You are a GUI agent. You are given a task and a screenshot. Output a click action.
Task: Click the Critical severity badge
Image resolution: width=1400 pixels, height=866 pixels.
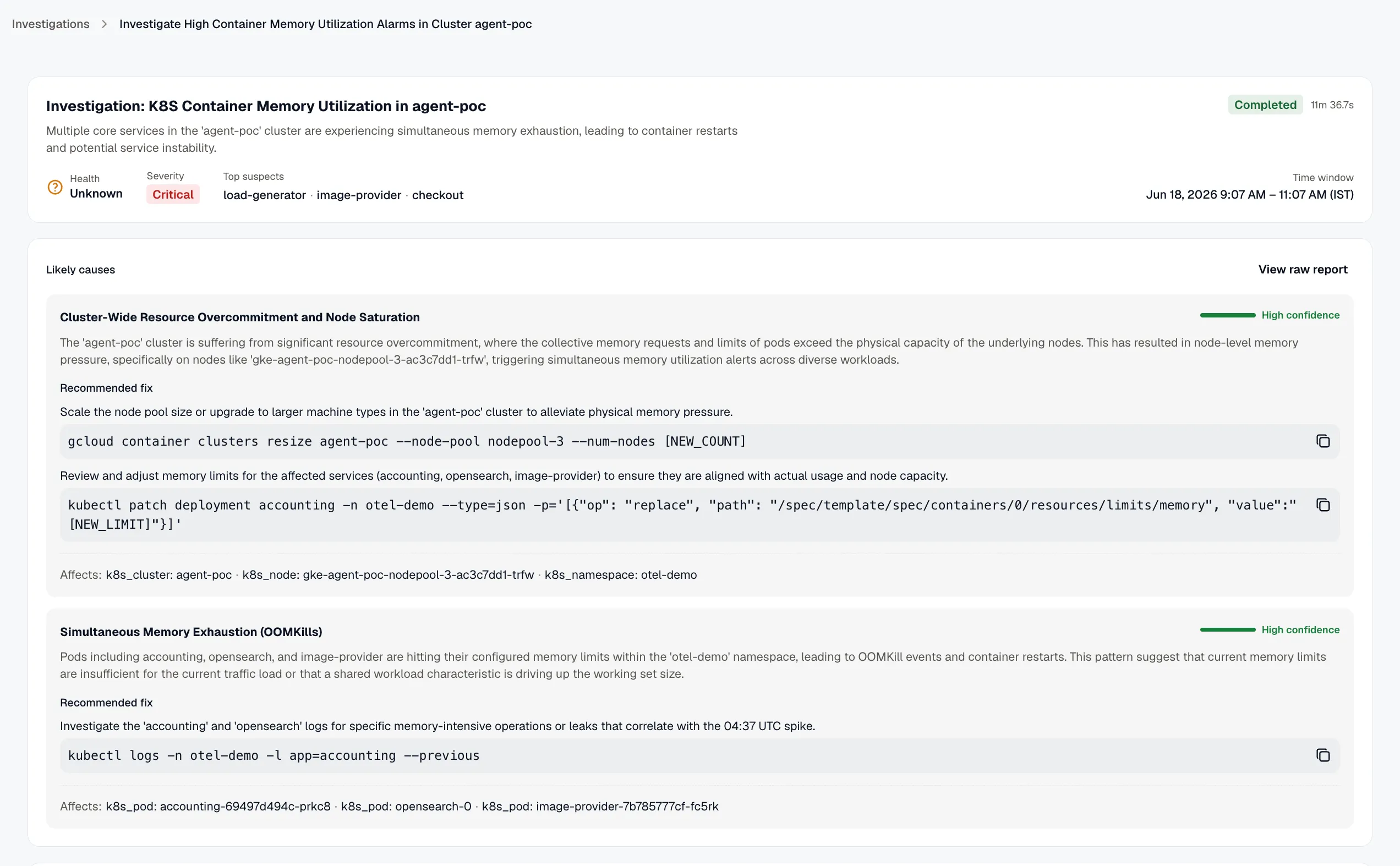pyautogui.click(x=173, y=194)
